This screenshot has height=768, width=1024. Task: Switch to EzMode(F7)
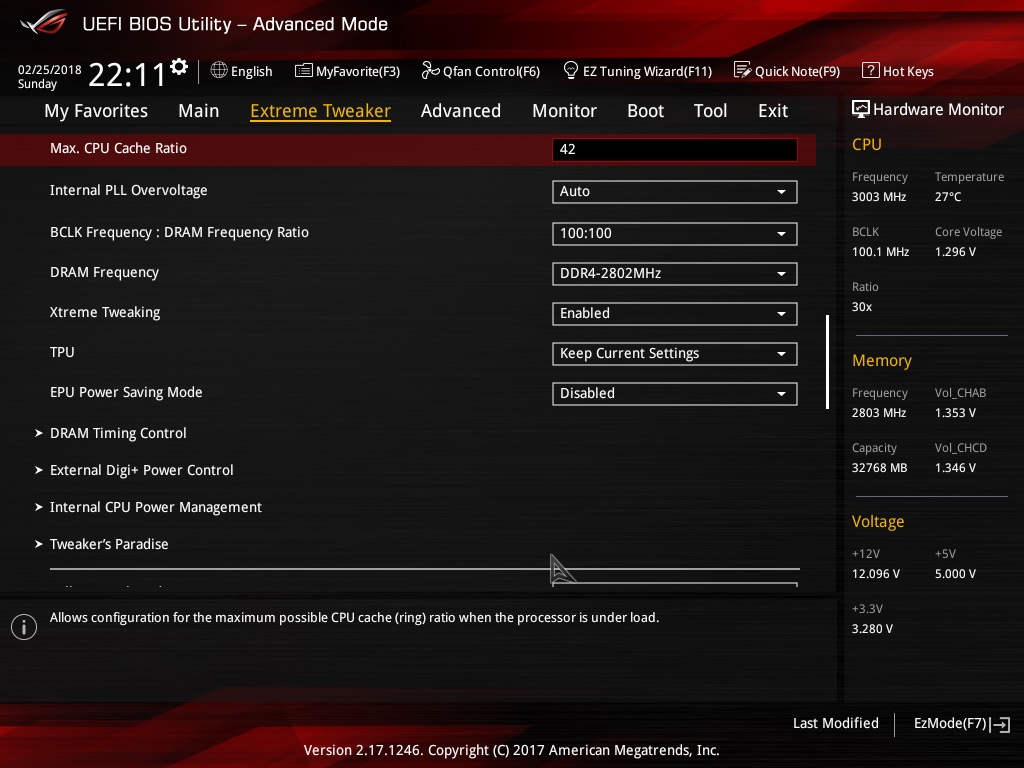tap(962, 724)
